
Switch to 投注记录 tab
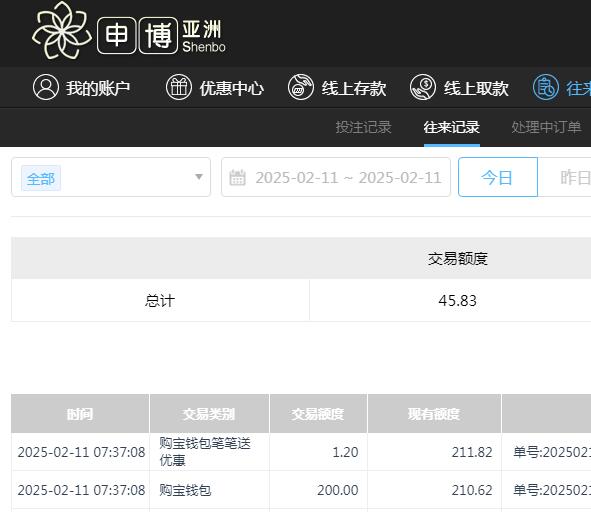coord(363,127)
